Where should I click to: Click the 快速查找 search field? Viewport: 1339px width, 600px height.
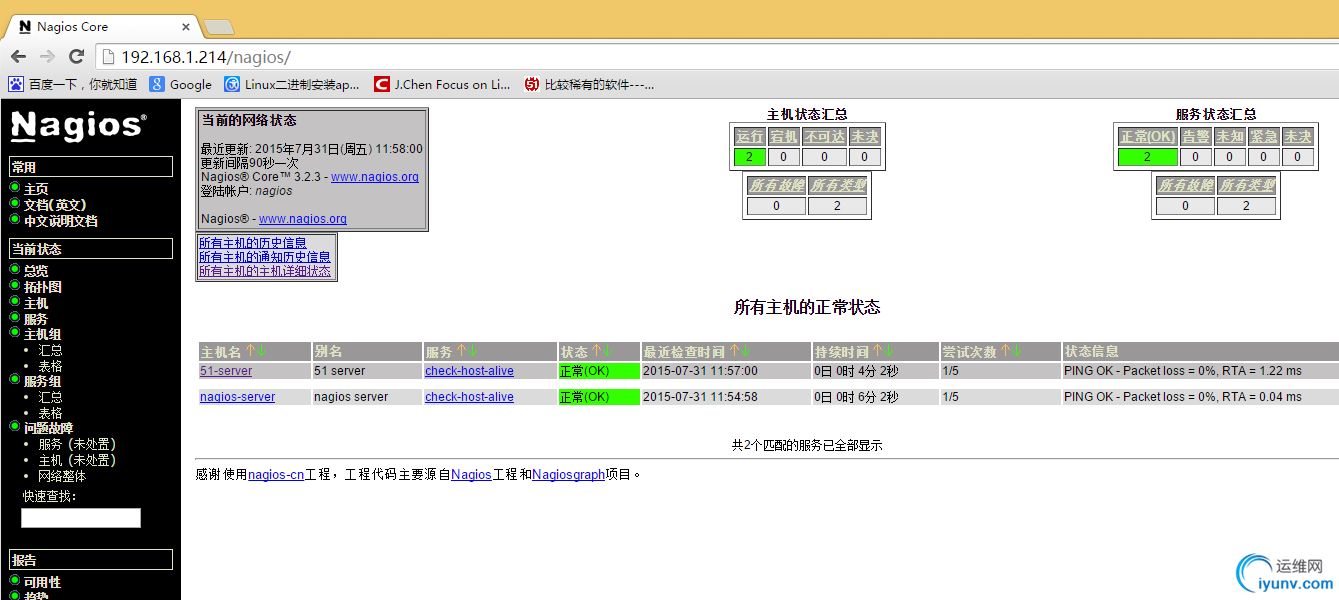pyautogui.click(x=81, y=518)
